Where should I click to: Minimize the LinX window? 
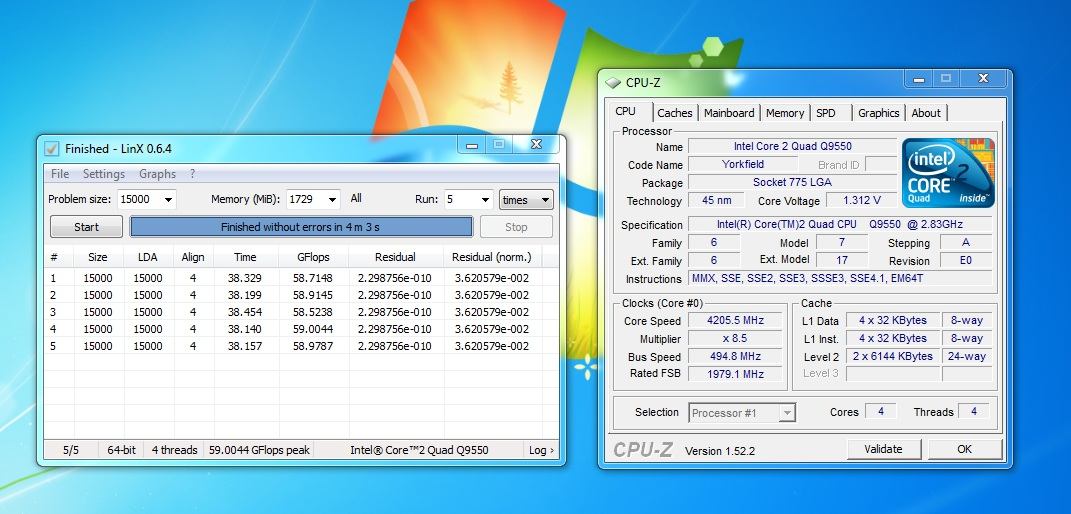click(471, 145)
